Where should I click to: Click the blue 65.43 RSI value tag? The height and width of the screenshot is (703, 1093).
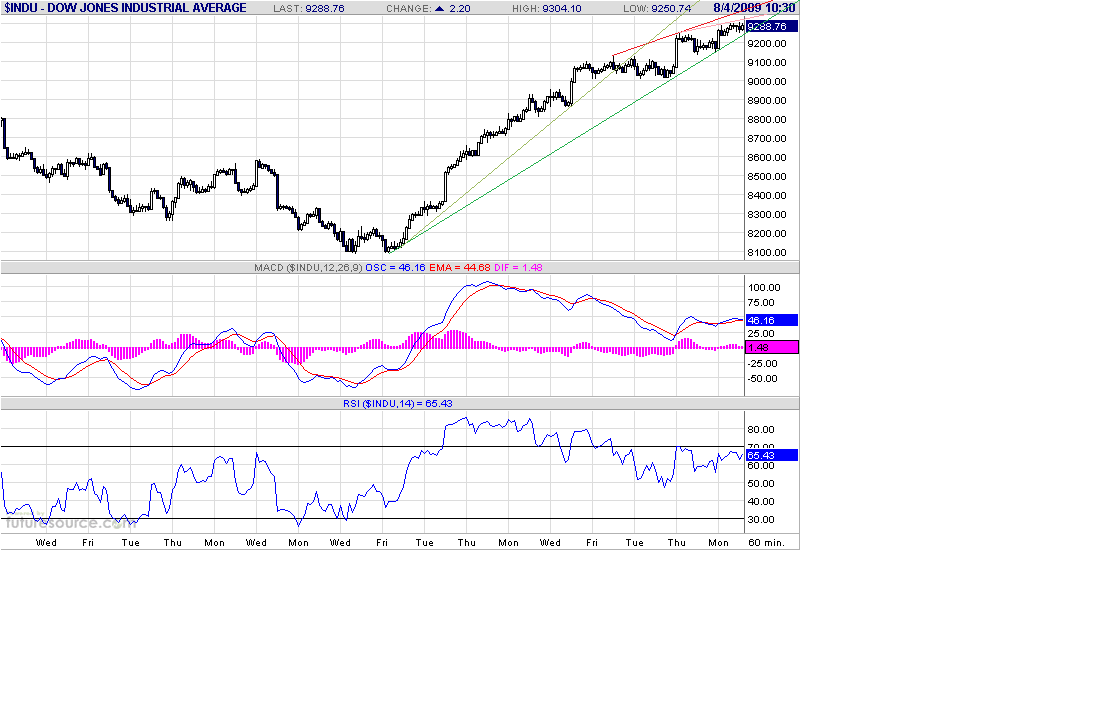(772, 455)
